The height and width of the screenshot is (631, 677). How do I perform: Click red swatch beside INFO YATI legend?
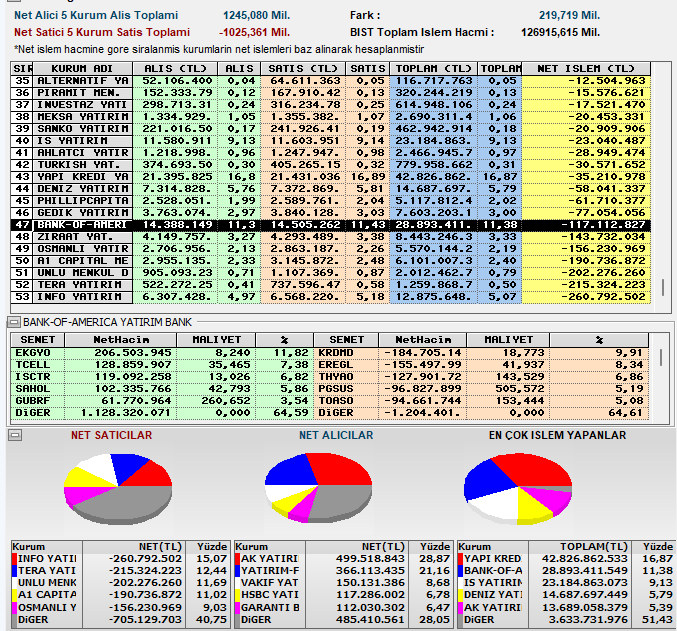(x=14, y=558)
